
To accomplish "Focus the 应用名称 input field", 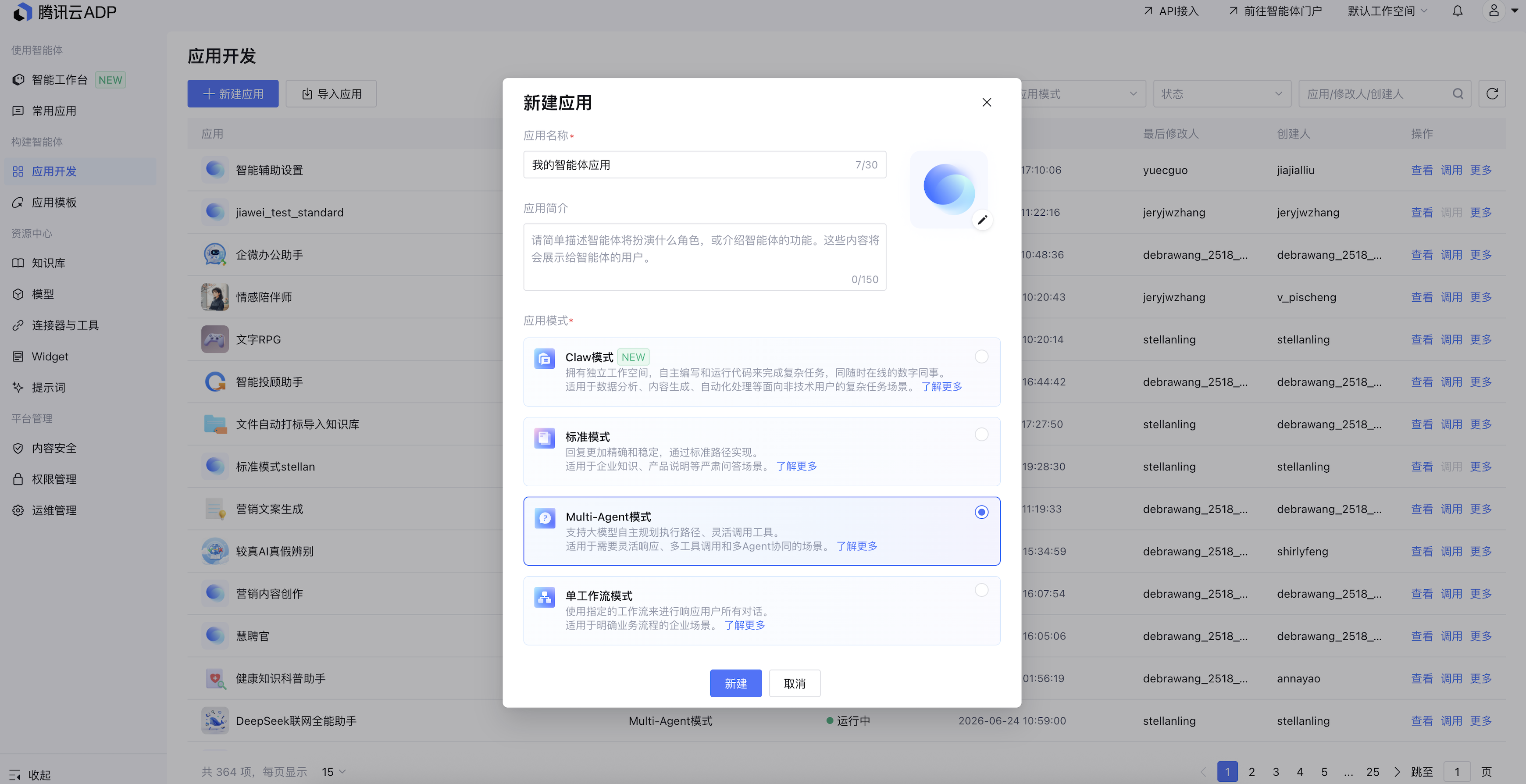I will tap(704, 164).
